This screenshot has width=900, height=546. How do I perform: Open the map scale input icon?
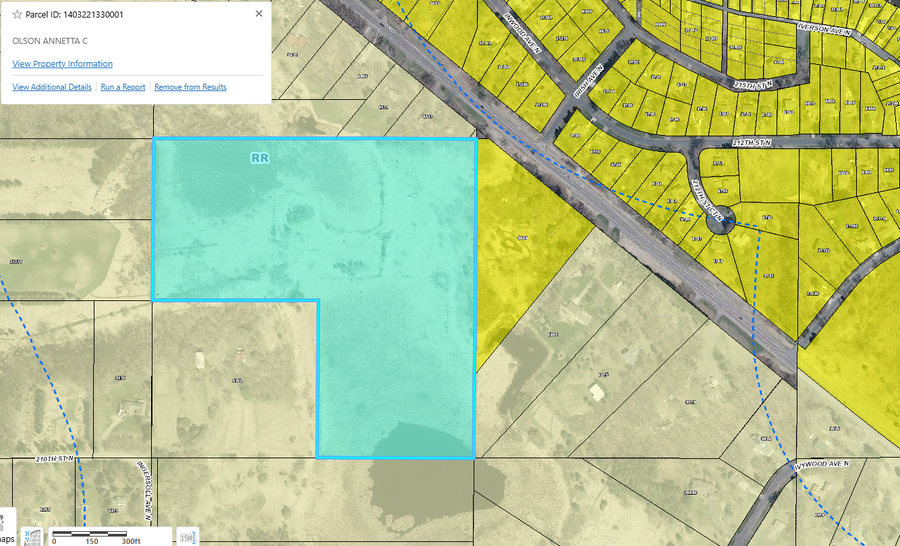tap(186, 537)
